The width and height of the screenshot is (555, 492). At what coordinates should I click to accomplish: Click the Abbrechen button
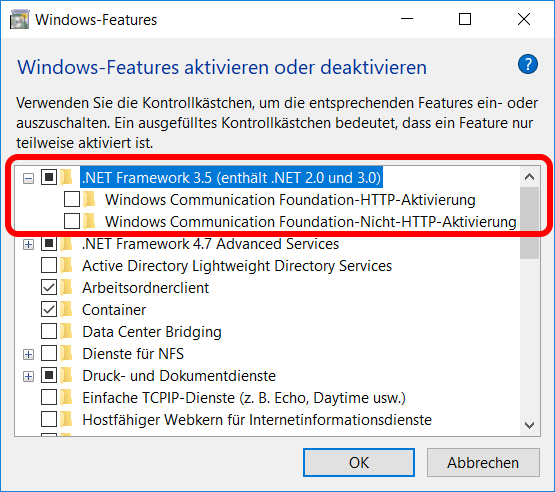click(483, 463)
